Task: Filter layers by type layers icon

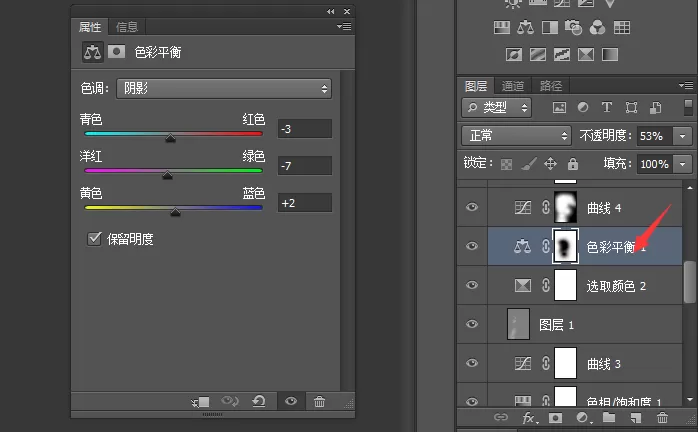Action: coord(606,107)
